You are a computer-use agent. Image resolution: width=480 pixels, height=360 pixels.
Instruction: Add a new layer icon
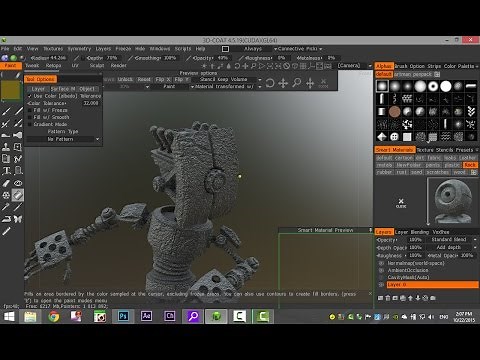coord(380,298)
